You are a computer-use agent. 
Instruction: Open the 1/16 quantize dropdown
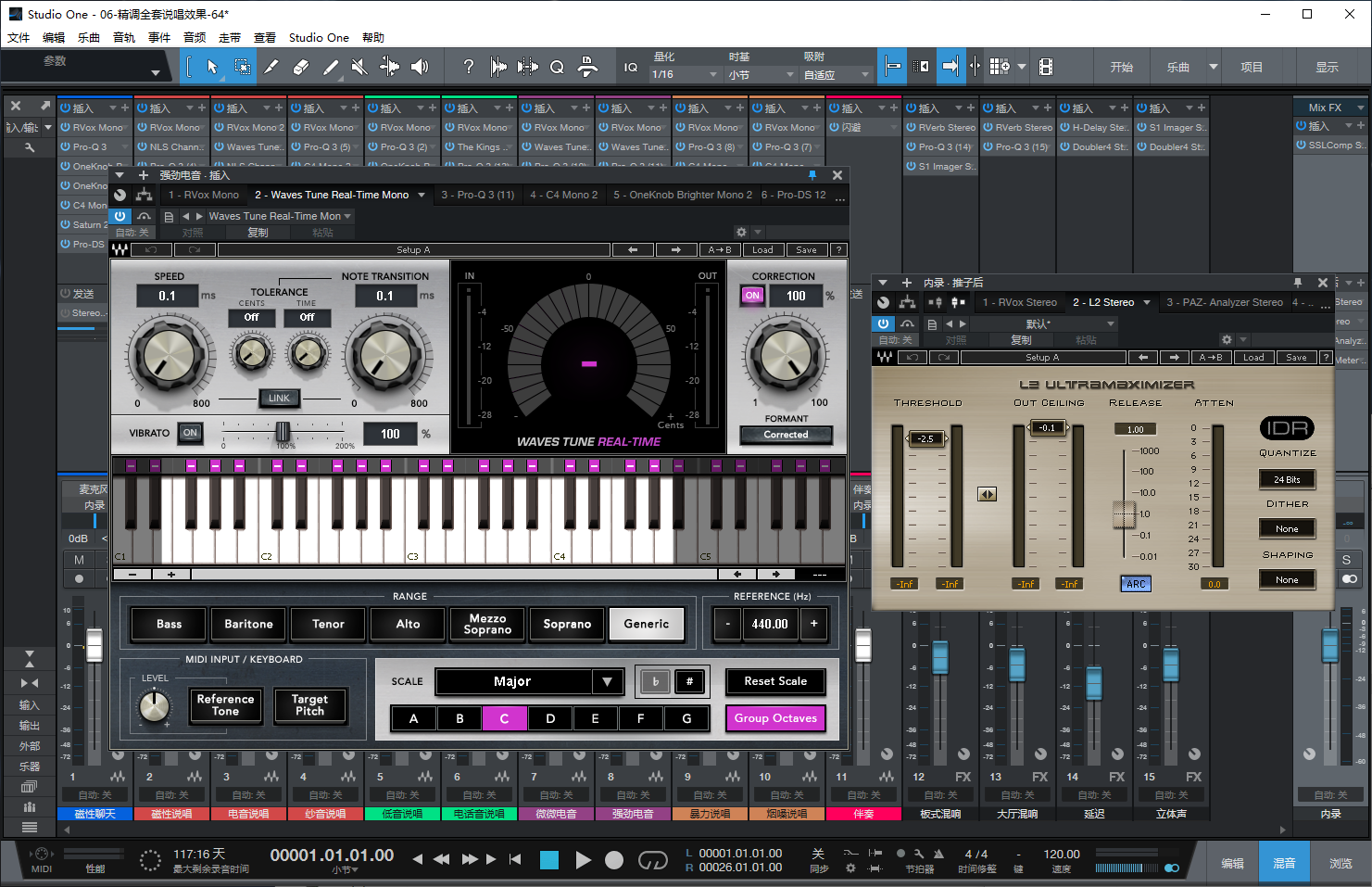click(684, 74)
